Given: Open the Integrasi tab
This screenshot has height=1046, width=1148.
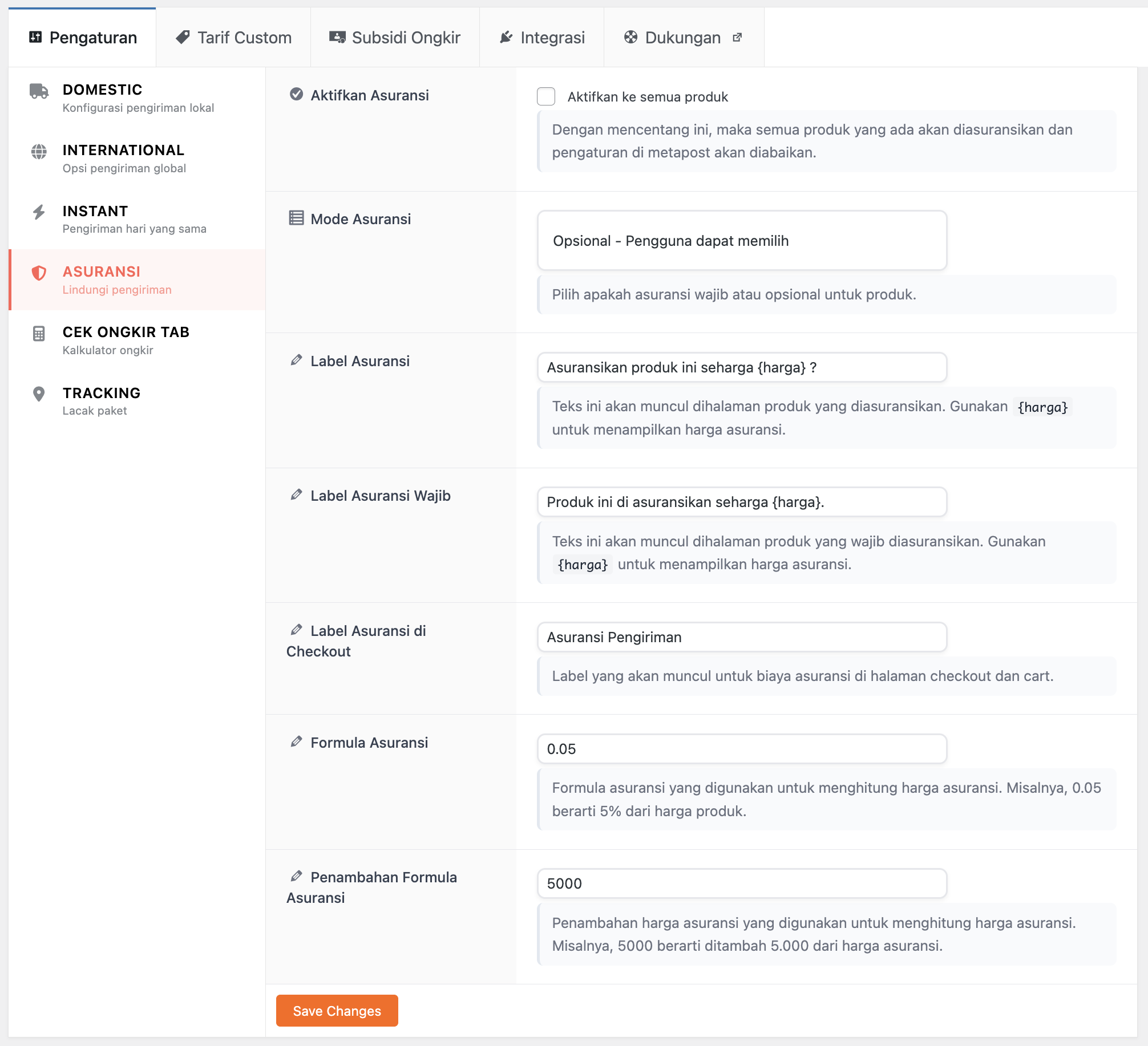Looking at the screenshot, I should 542,38.
